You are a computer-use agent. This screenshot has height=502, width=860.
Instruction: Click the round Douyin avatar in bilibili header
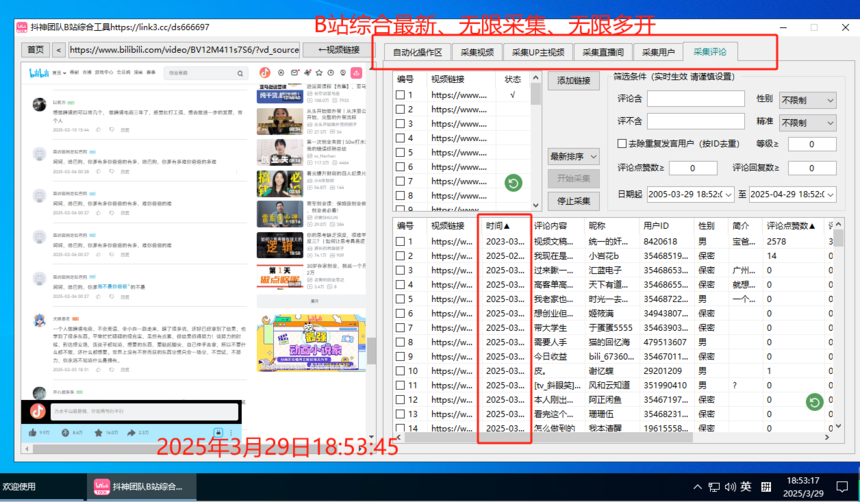coord(265,72)
